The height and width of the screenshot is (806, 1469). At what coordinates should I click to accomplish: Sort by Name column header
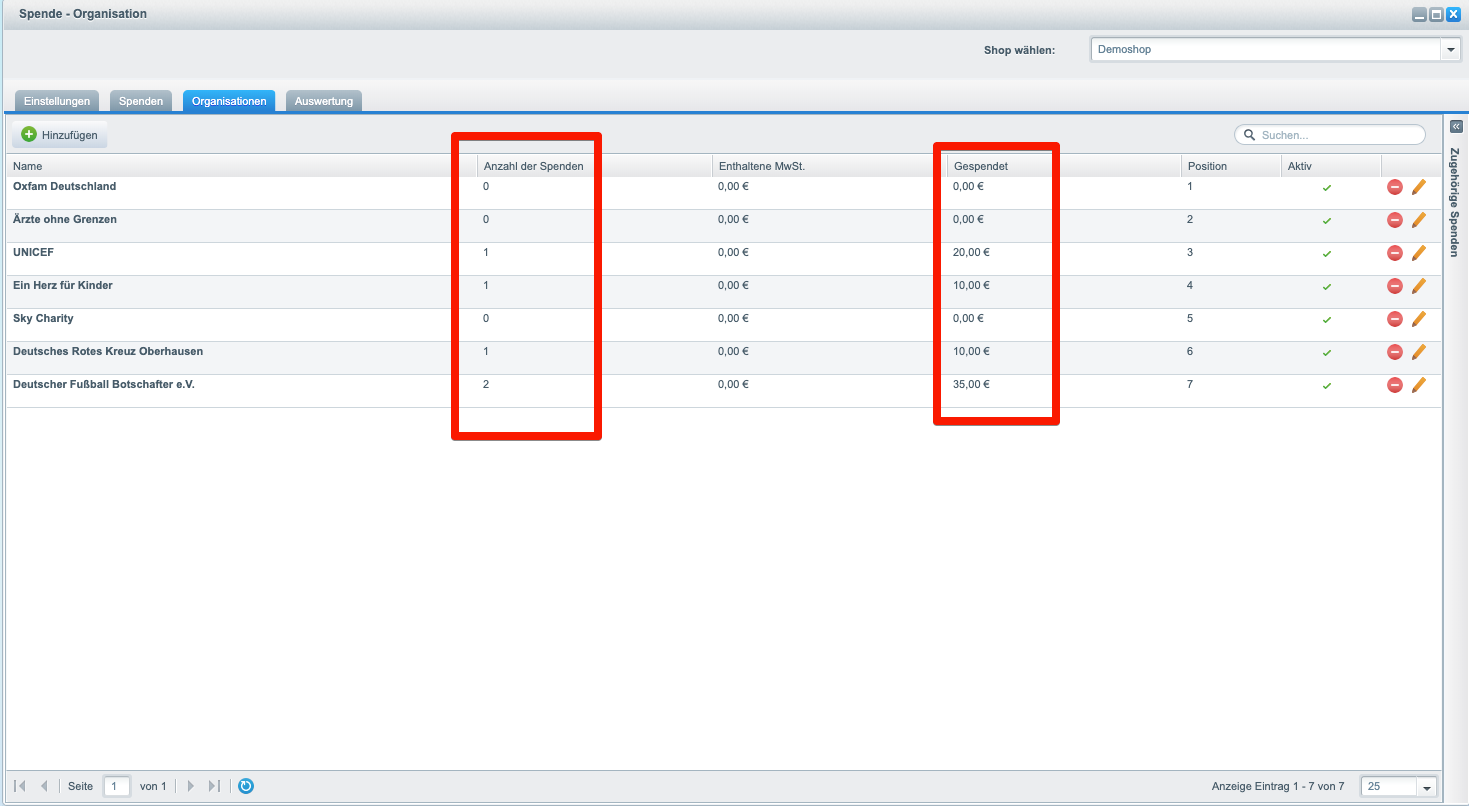[241, 166]
